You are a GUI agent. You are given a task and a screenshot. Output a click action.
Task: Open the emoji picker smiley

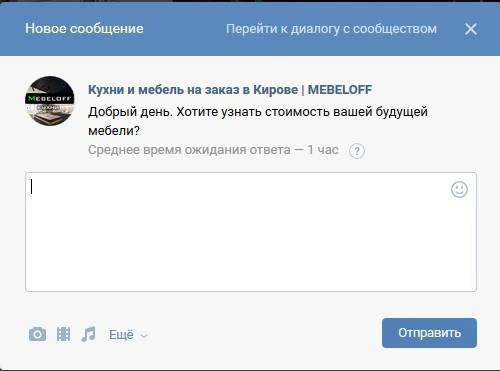click(459, 190)
